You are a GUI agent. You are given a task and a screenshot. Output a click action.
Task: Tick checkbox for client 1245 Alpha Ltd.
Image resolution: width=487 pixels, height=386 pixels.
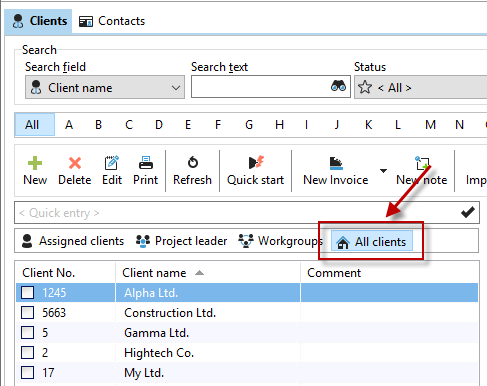tap(27, 293)
